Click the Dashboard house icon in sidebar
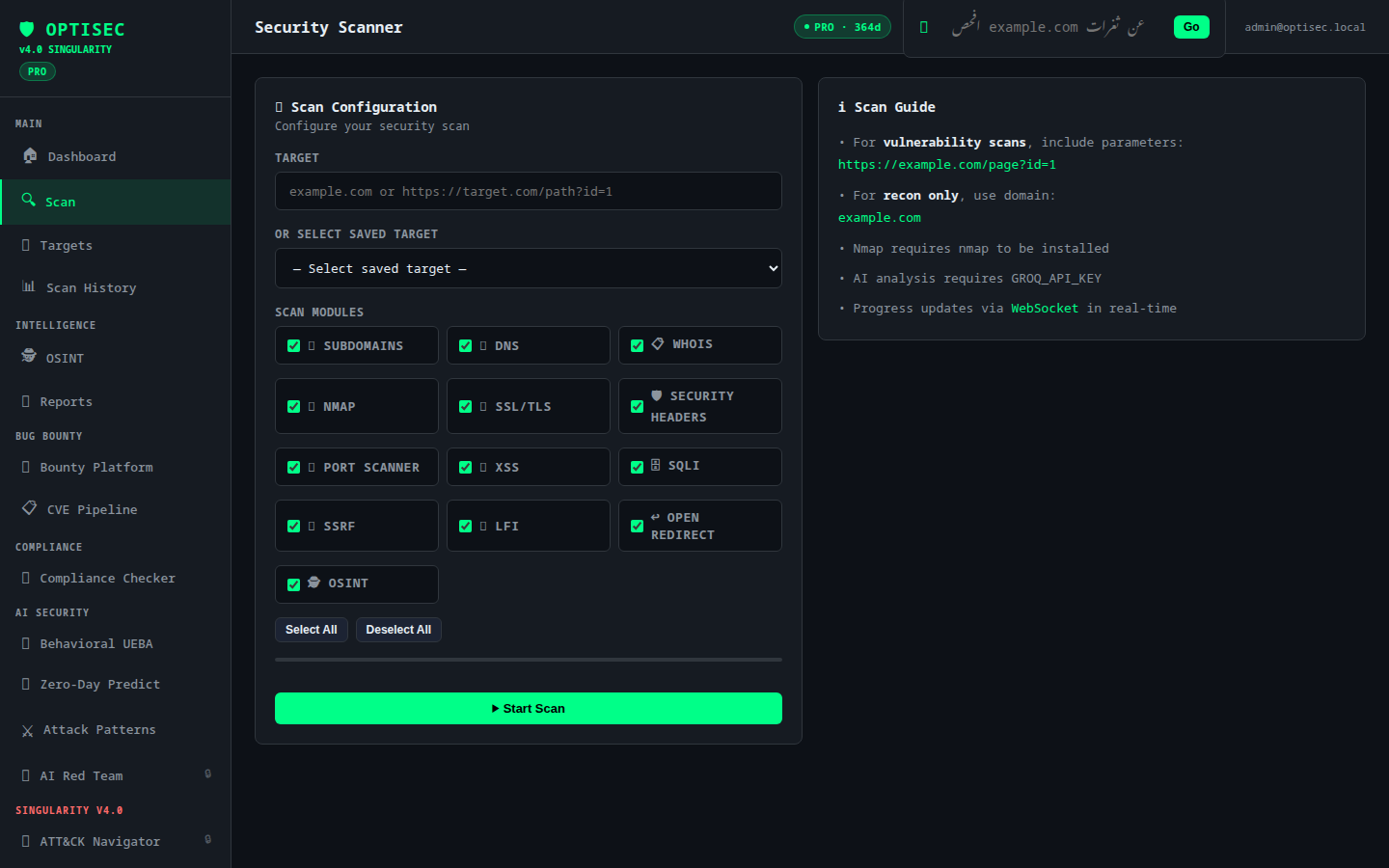Image resolution: width=1389 pixels, height=868 pixels. click(x=30, y=155)
